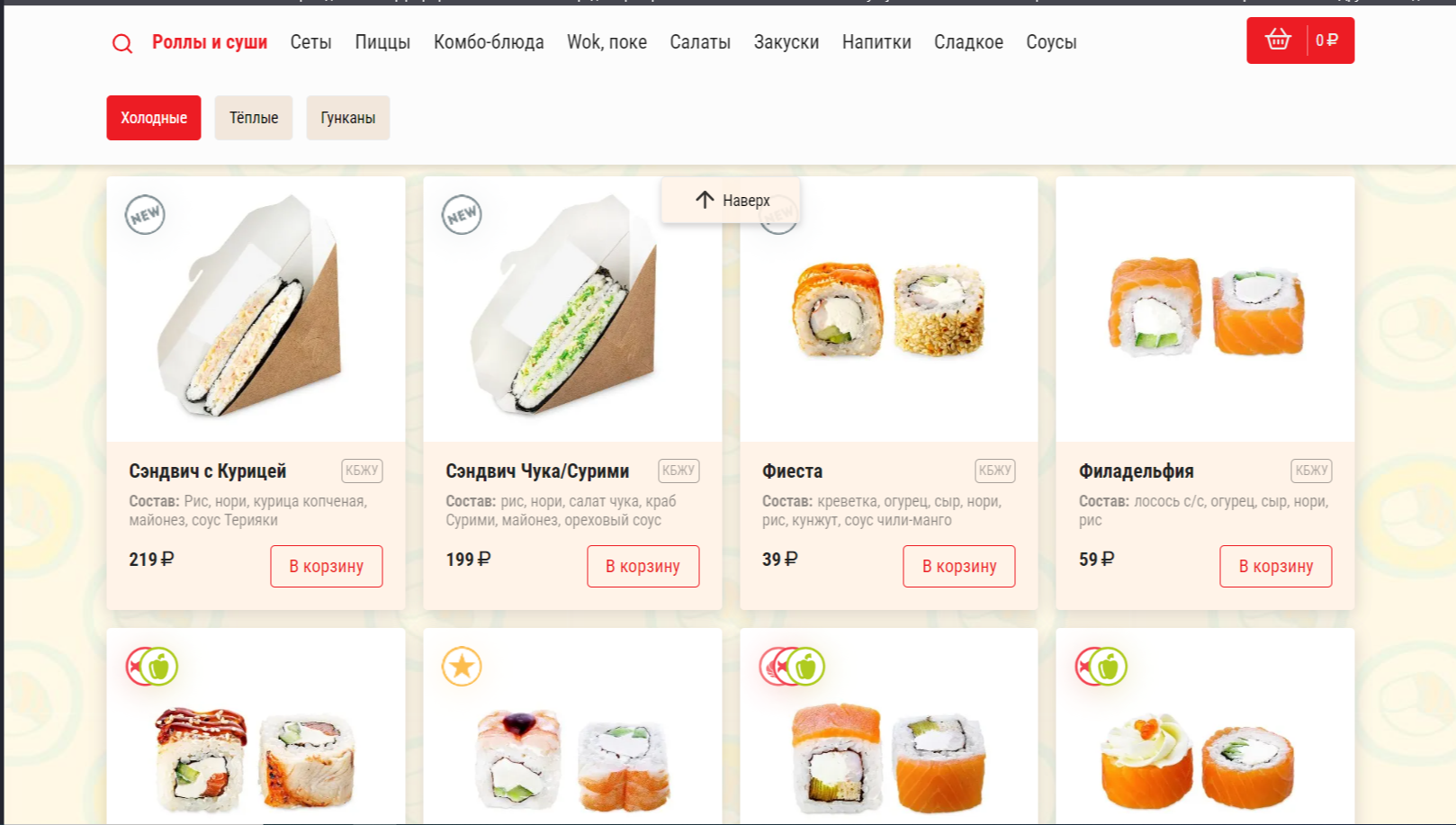
Task: Open the Сеты menu section
Action: (x=310, y=42)
